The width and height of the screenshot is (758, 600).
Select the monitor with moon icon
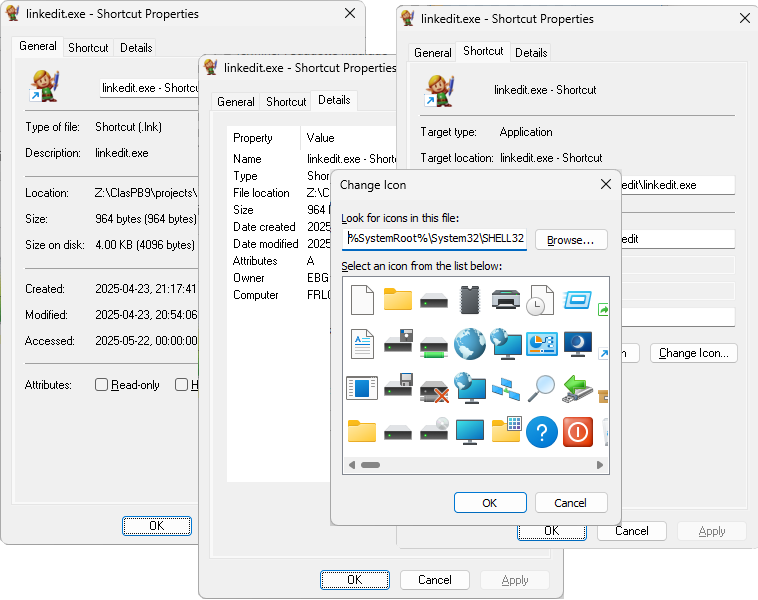[x=578, y=344]
